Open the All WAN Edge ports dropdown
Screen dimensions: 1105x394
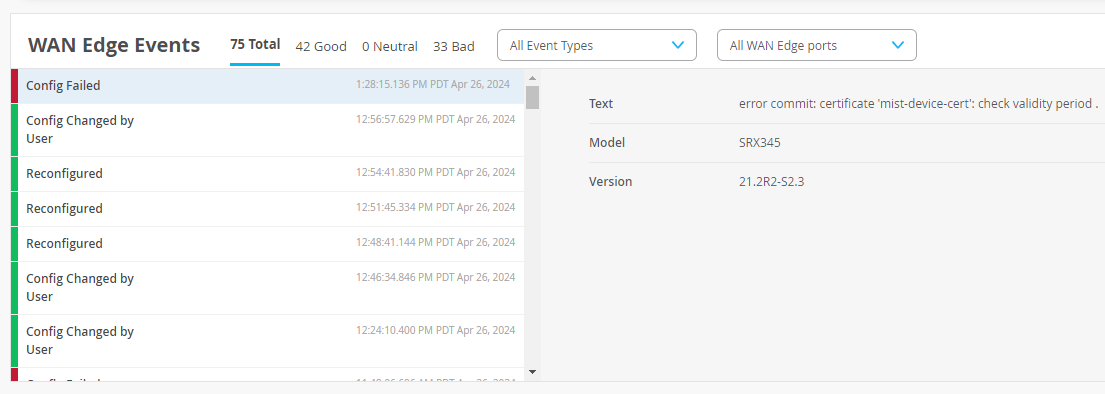tap(817, 45)
